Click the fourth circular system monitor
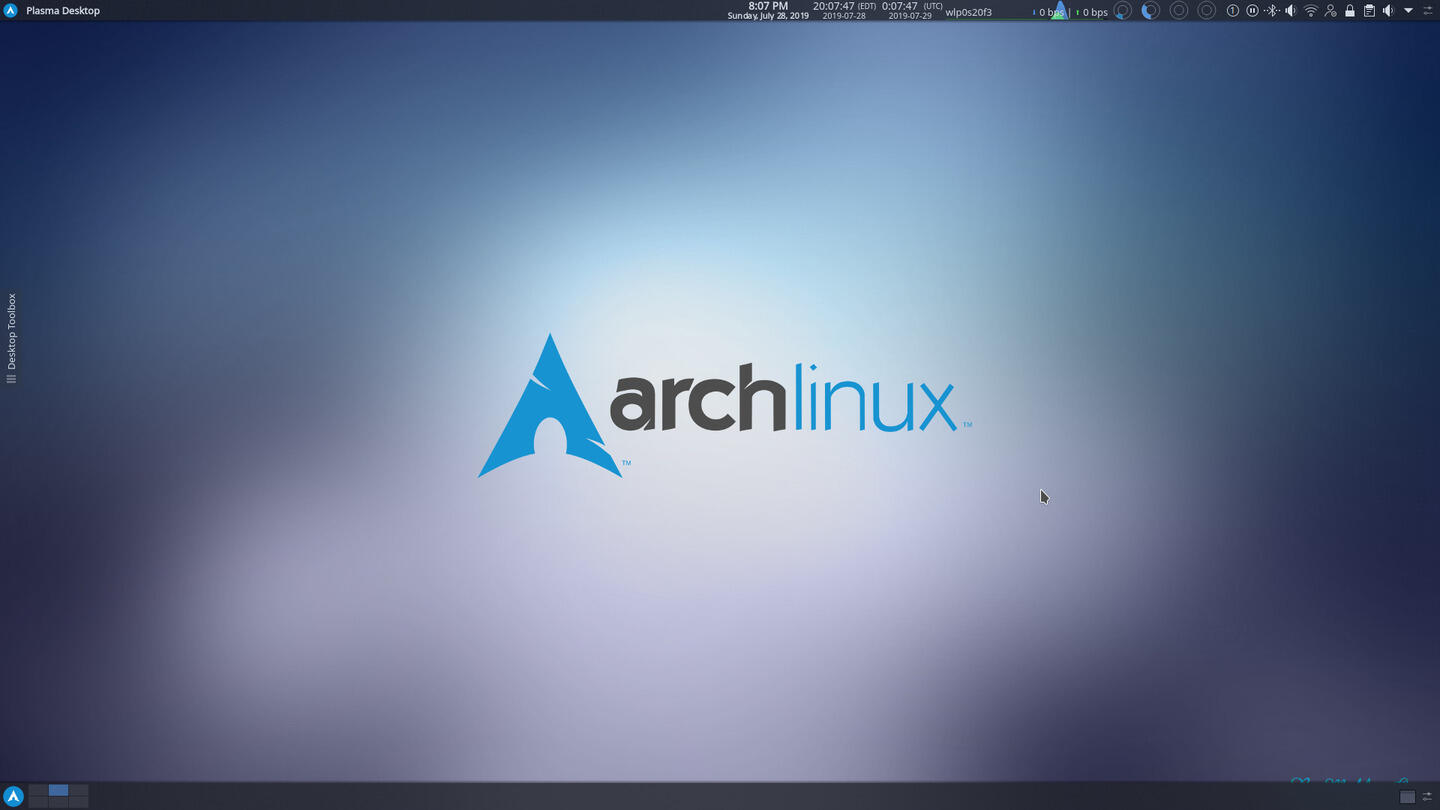 click(x=1207, y=11)
